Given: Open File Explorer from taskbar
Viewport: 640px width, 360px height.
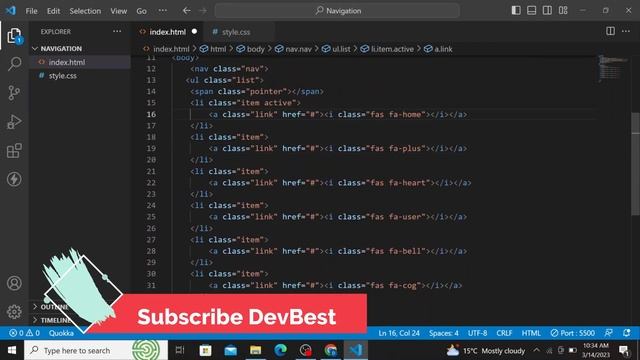Looking at the screenshot, I should click(x=256, y=350).
